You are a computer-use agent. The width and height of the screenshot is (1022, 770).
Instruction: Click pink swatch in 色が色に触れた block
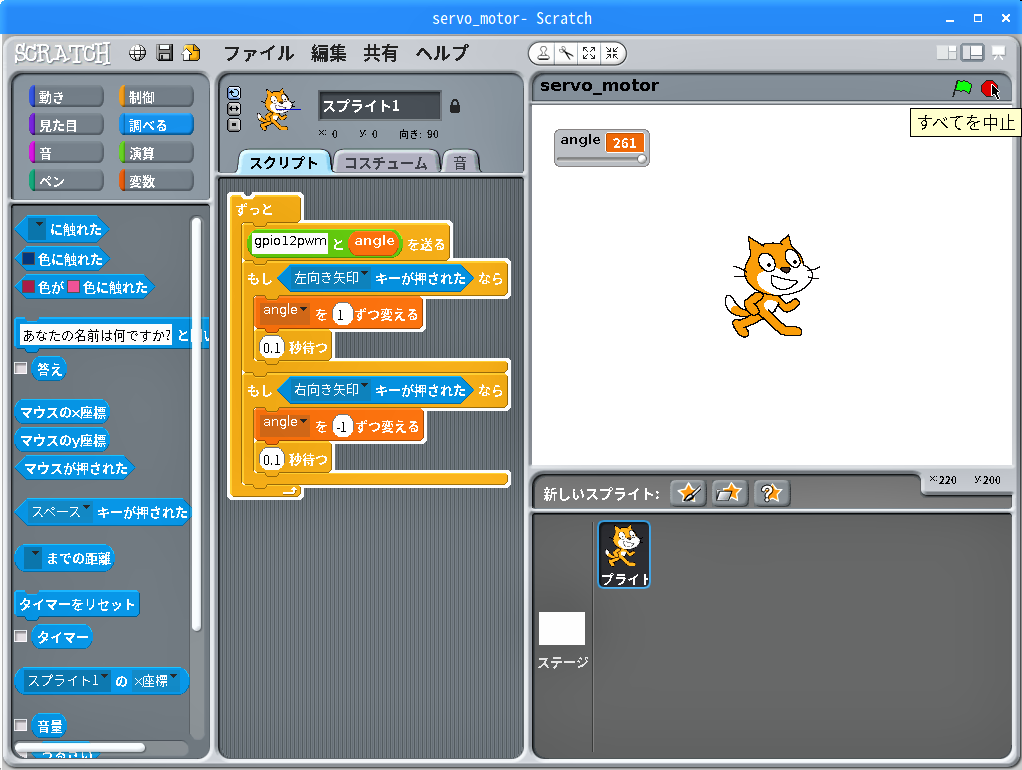74,287
